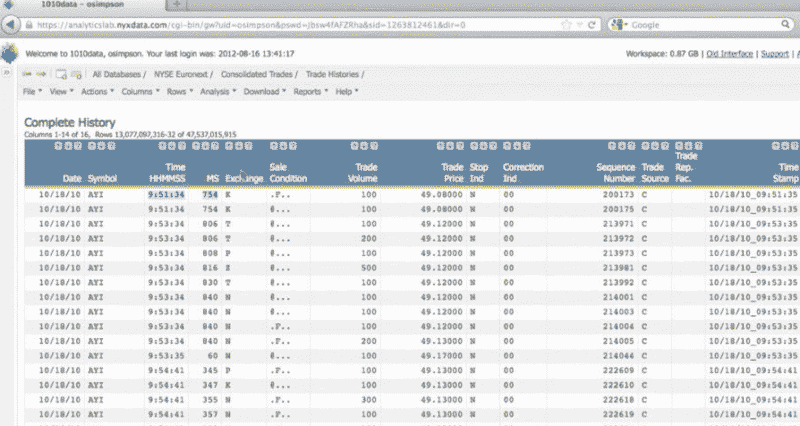Open the File menu

coord(31,91)
